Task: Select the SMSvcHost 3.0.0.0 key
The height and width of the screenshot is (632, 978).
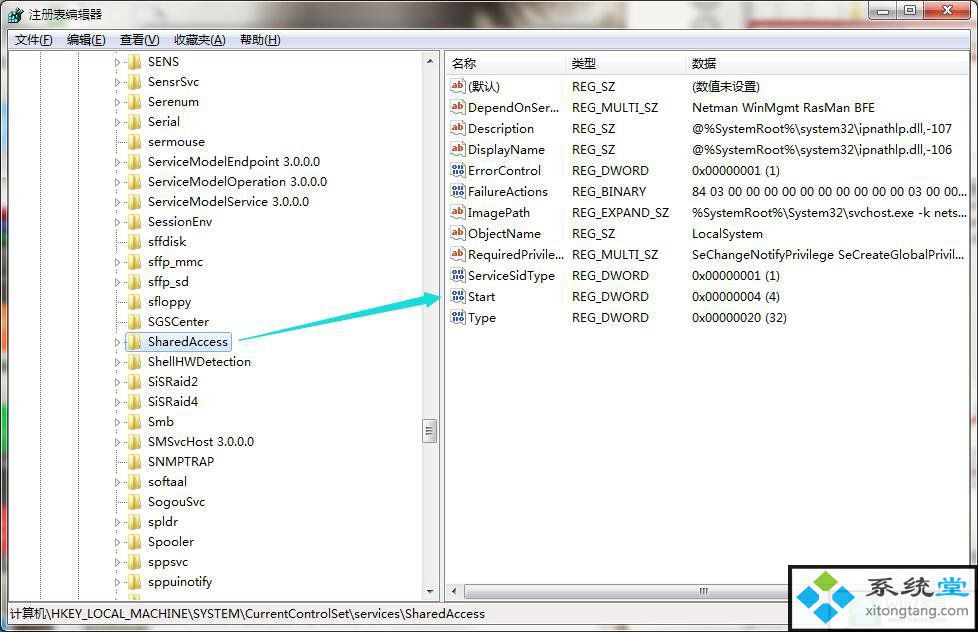Action: point(201,442)
